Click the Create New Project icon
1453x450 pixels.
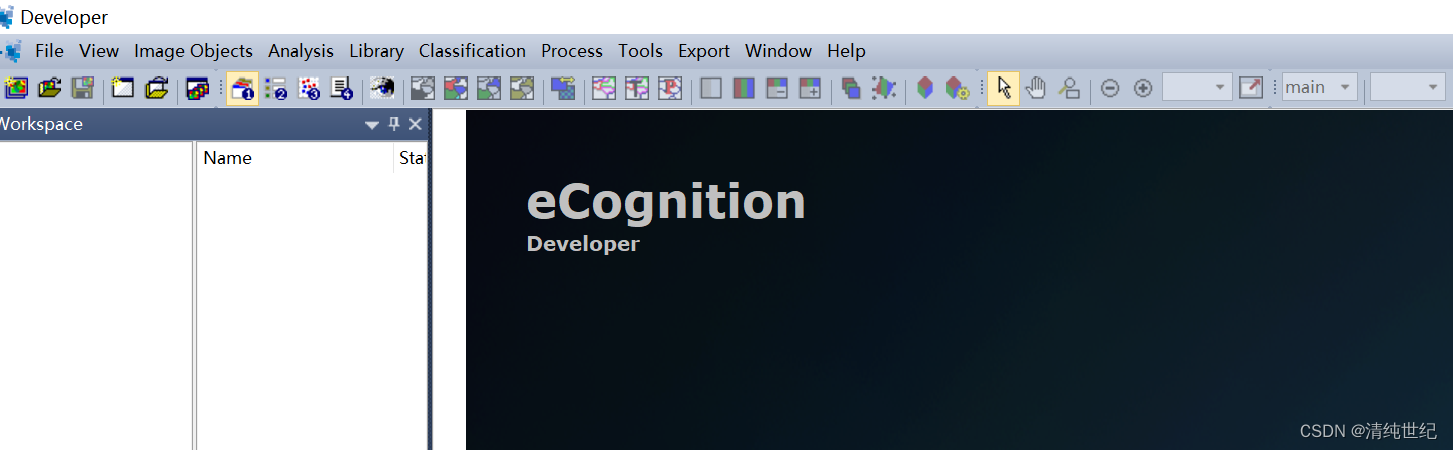click(16, 88)
